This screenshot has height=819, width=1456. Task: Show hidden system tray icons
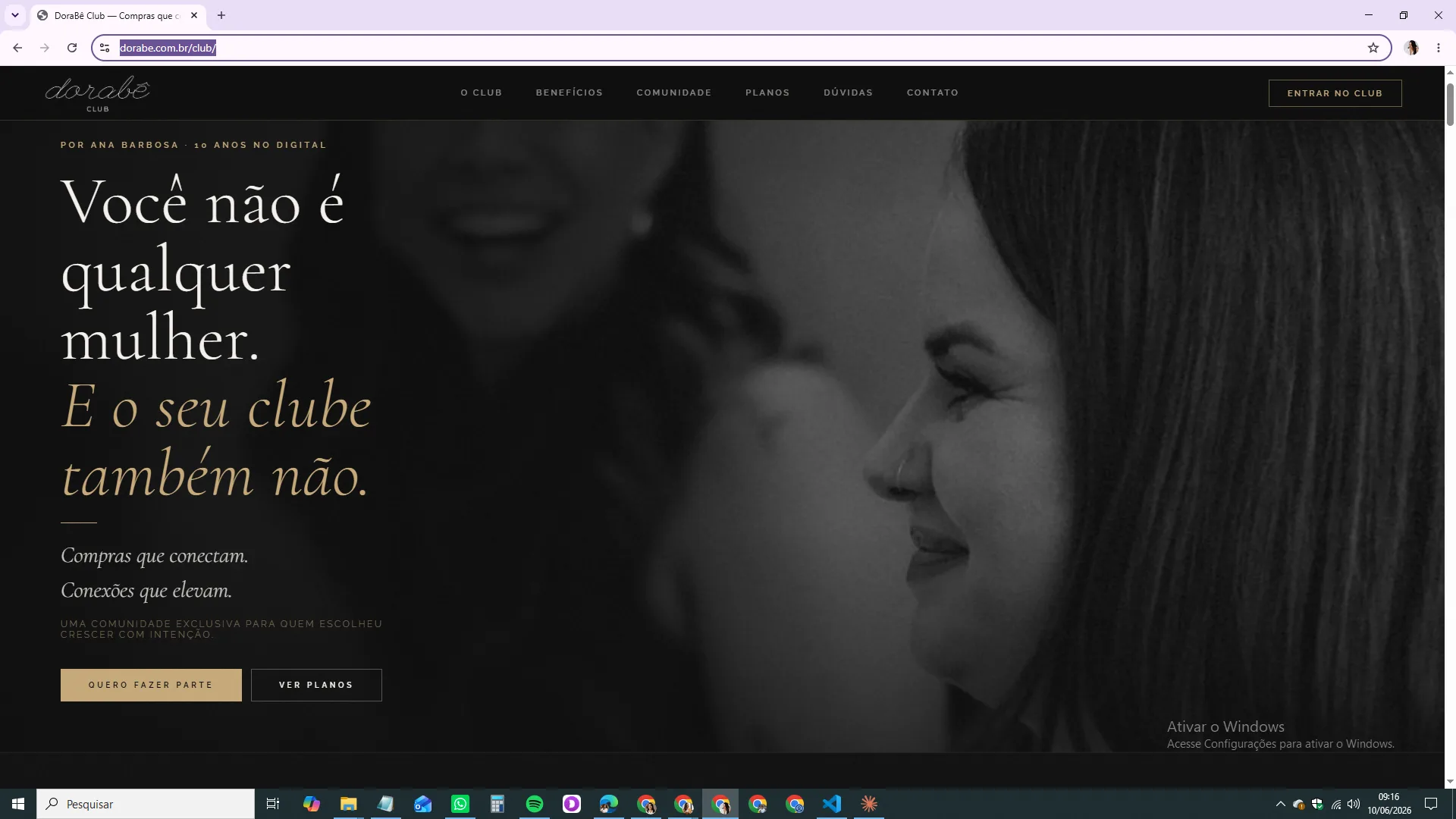(1281, 804)
